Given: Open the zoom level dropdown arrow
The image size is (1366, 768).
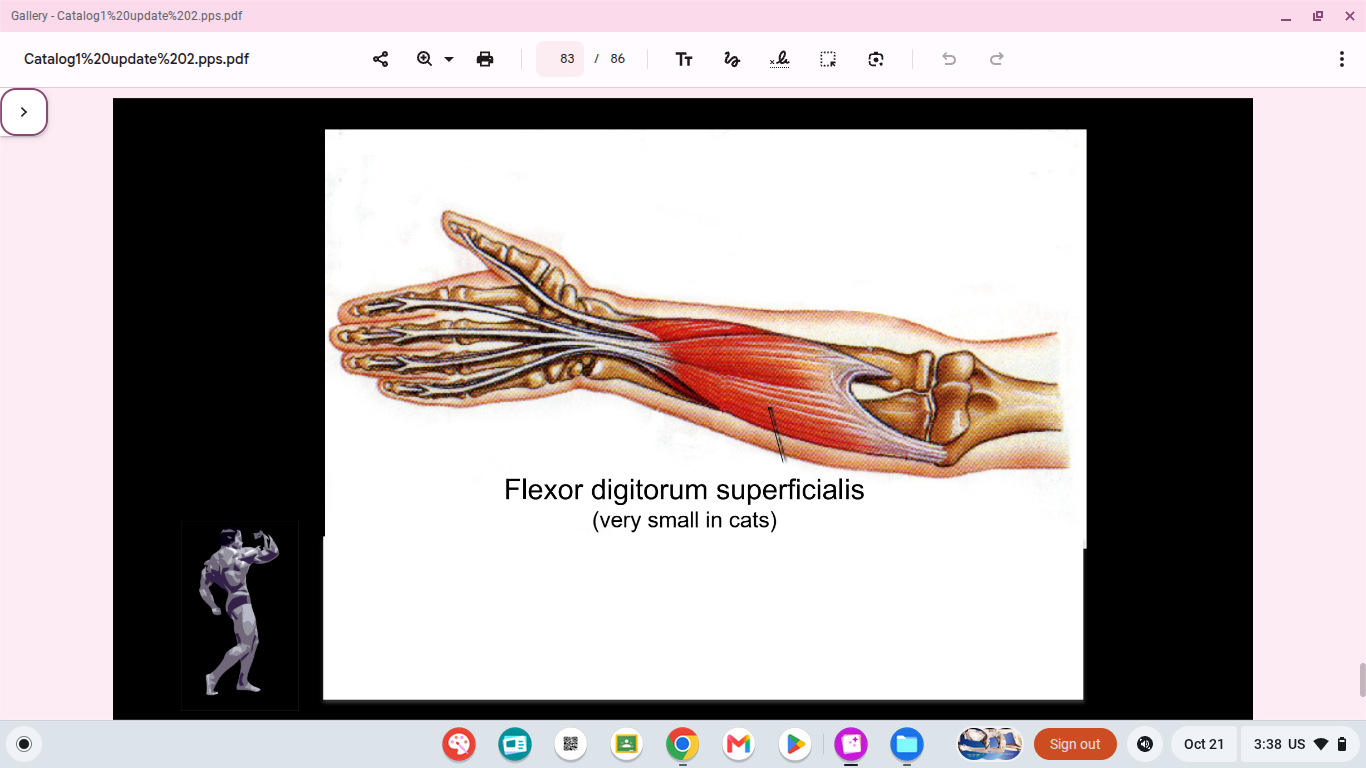Looking at the screenshot, I should tap(449, 59).
